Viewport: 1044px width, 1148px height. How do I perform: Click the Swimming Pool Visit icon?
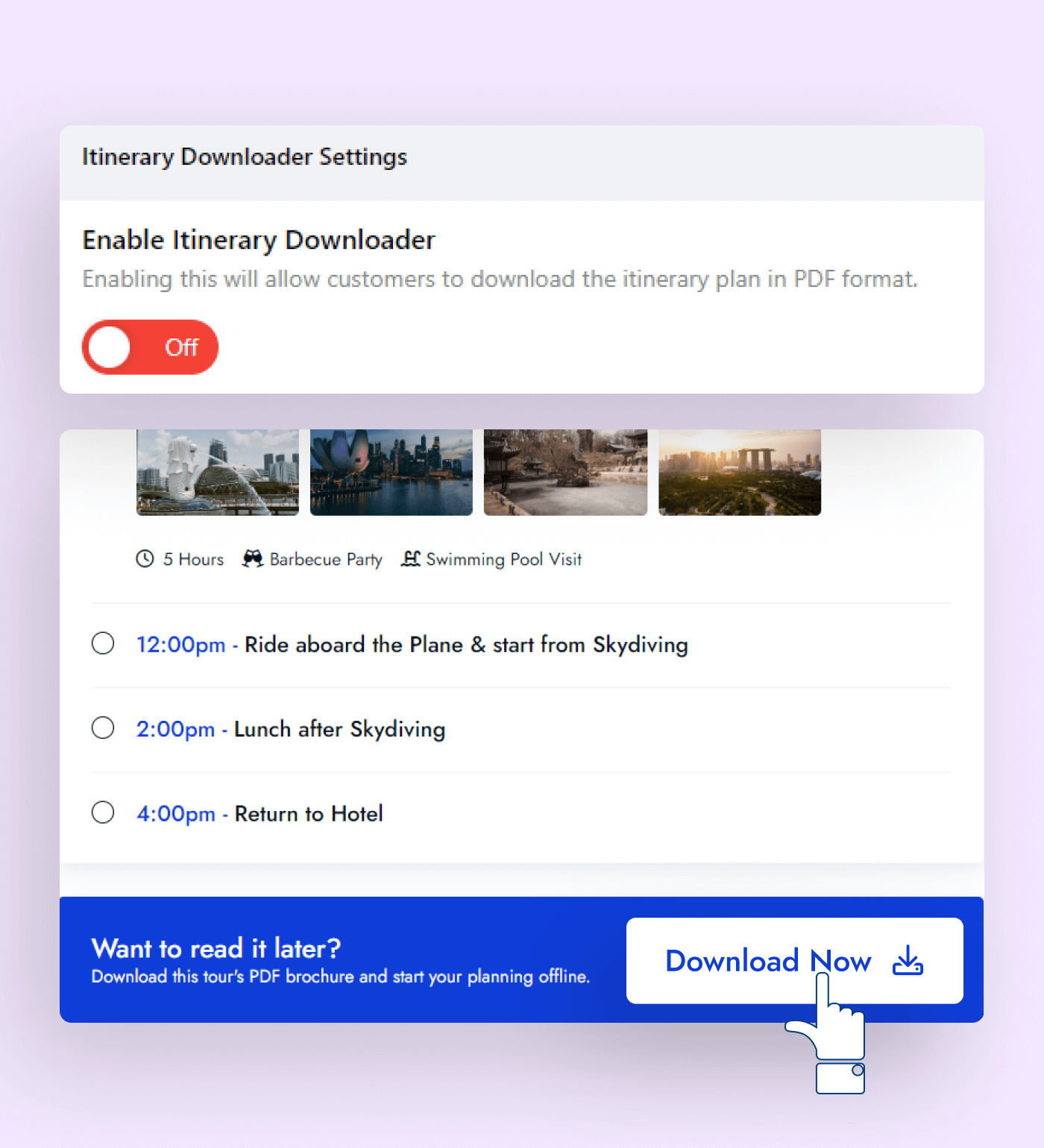click(411, 558)
